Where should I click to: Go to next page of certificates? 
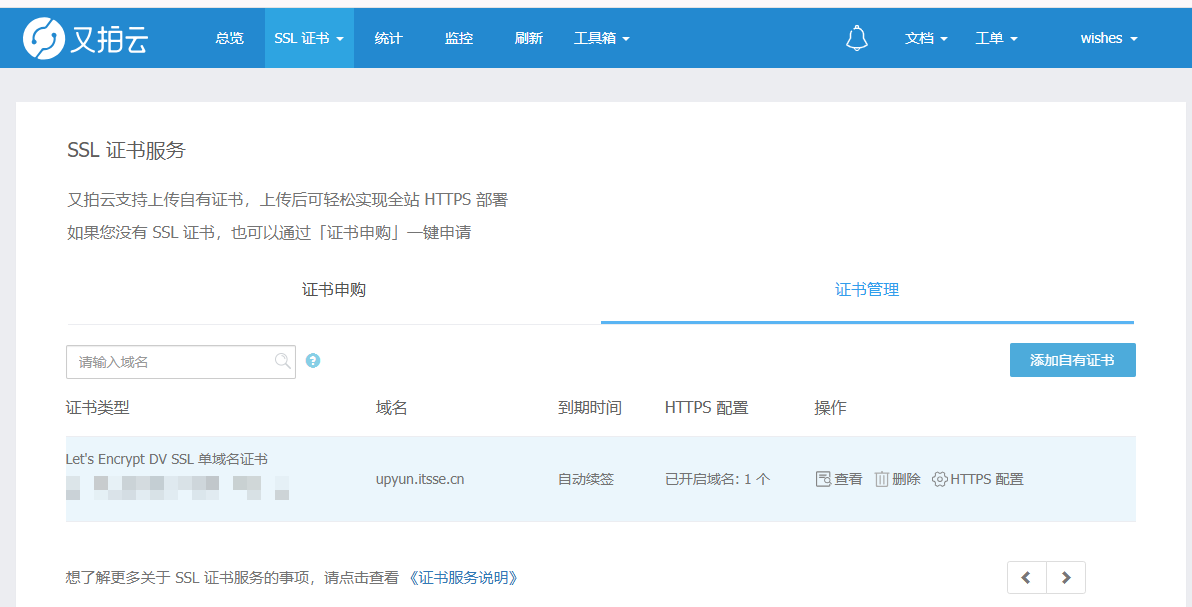click(1066, 577)
